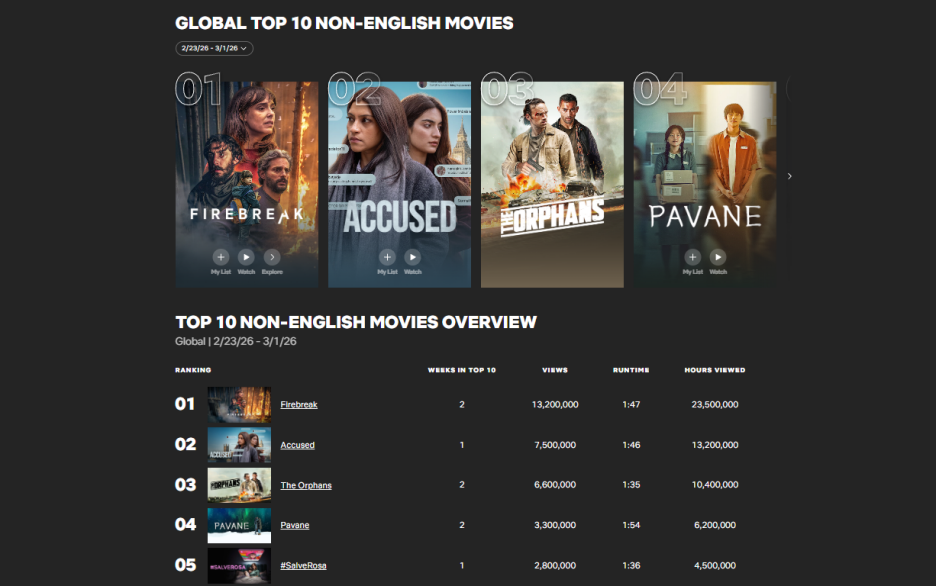Select the 4,500,000 hours viewed value
The height and width of the screenshot is (586, 936).
tap(715, 566)
